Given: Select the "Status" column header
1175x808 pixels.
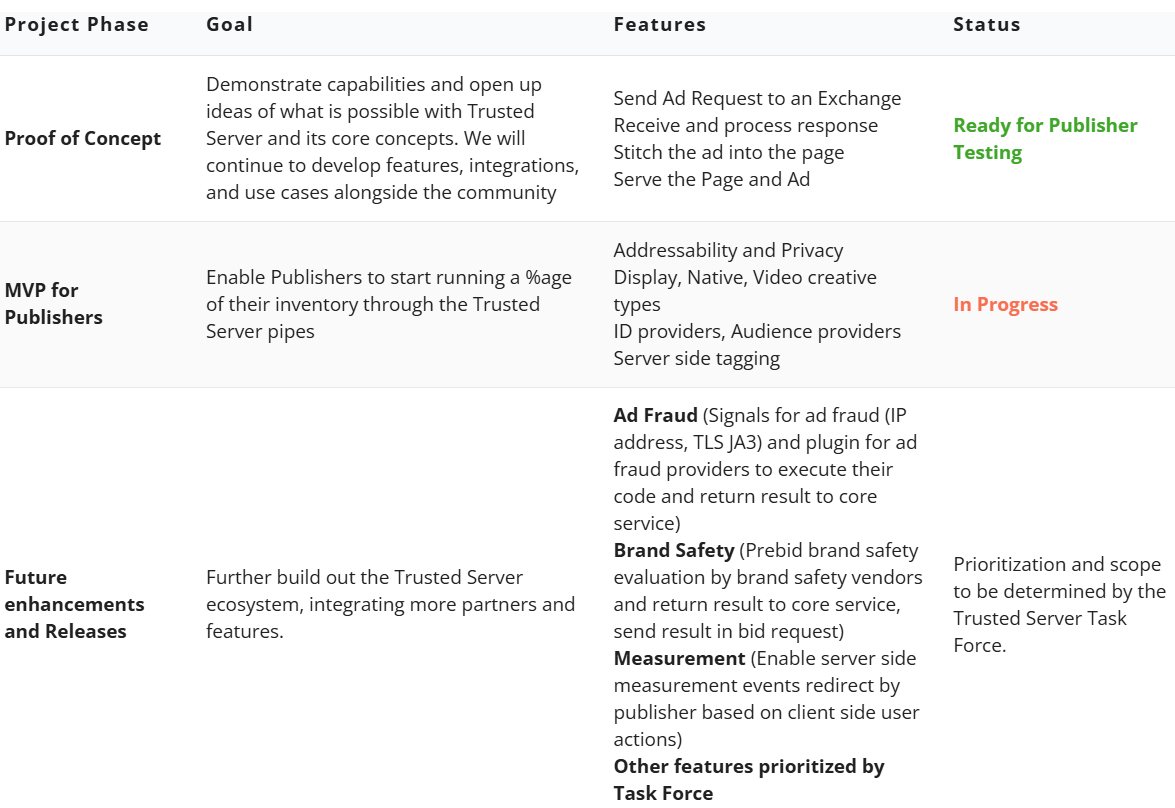Looking at the screenshot, I should coord(987,25).
